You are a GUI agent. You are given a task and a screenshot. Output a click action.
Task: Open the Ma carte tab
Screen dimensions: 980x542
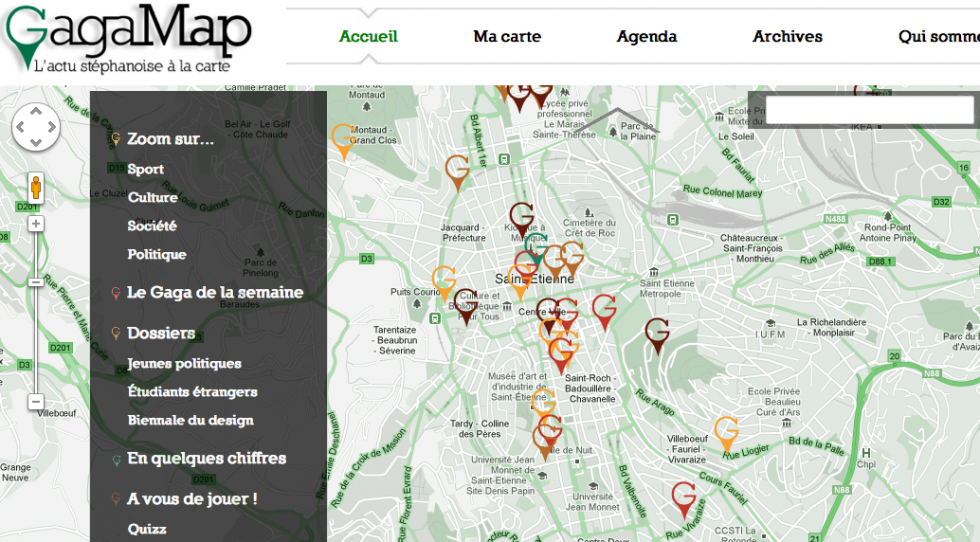click(507, 36)
